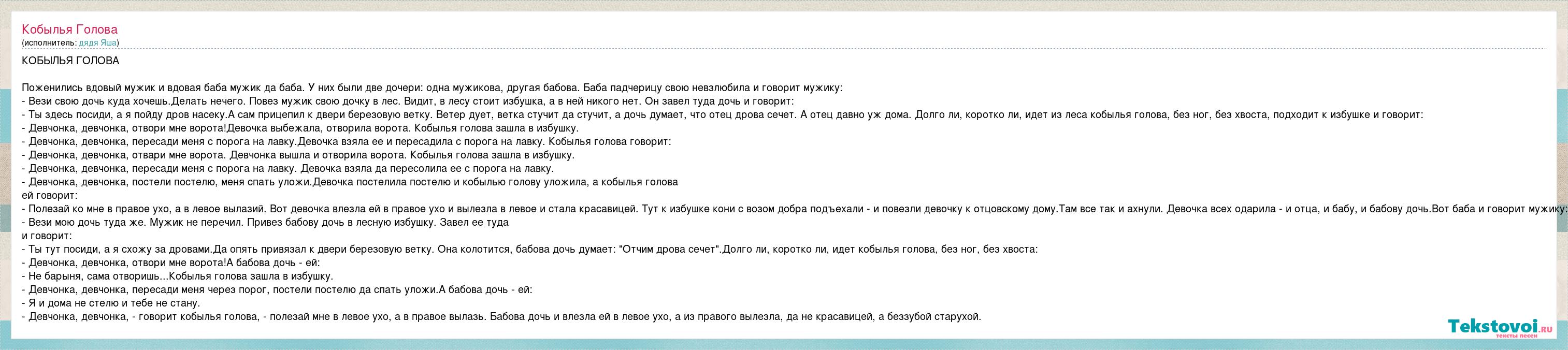Viewport: 1568px width, 350px height.
Task: Click the line 'отвори мне ворота!А бабова дочь'
Action: (170, 262)
